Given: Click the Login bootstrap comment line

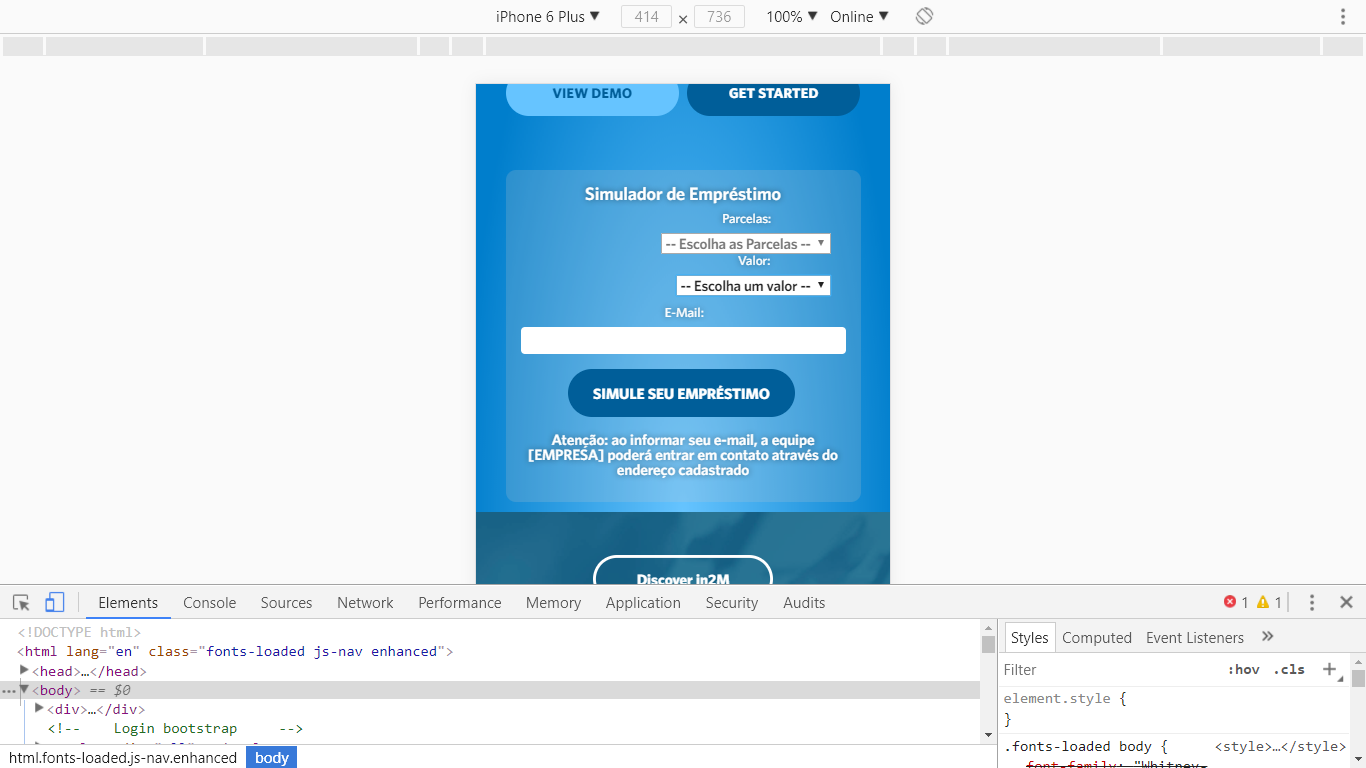Looking at the screenshot, I should (175, 728).
